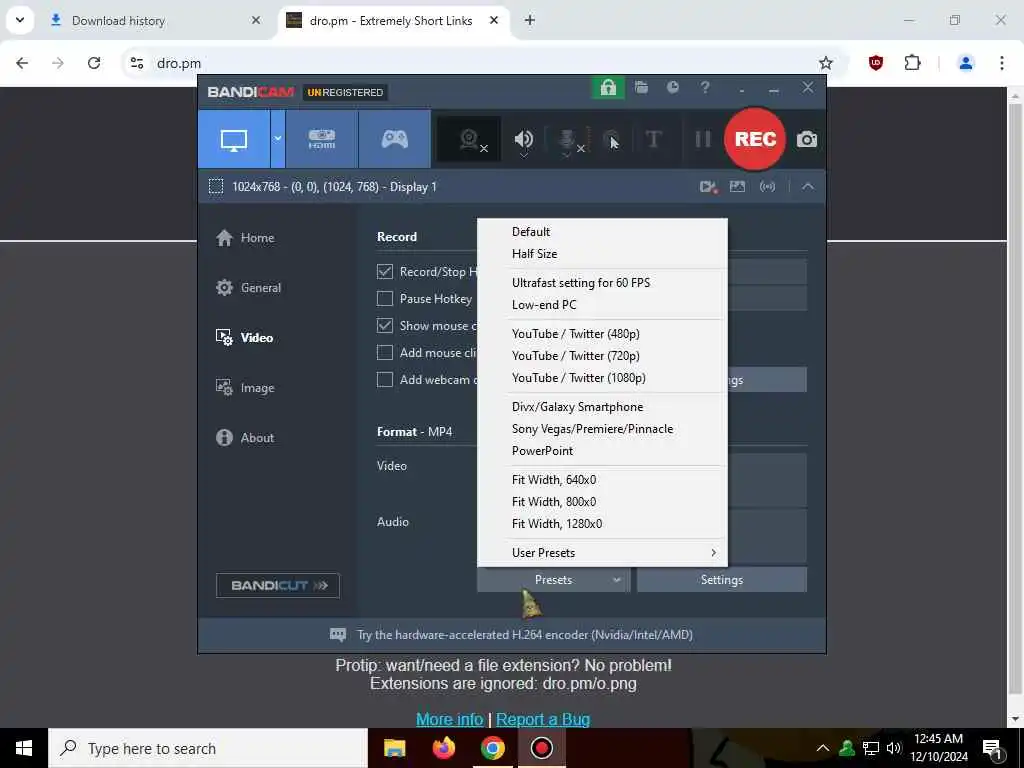Toggle speaker sound recording icon

point(524,140)
